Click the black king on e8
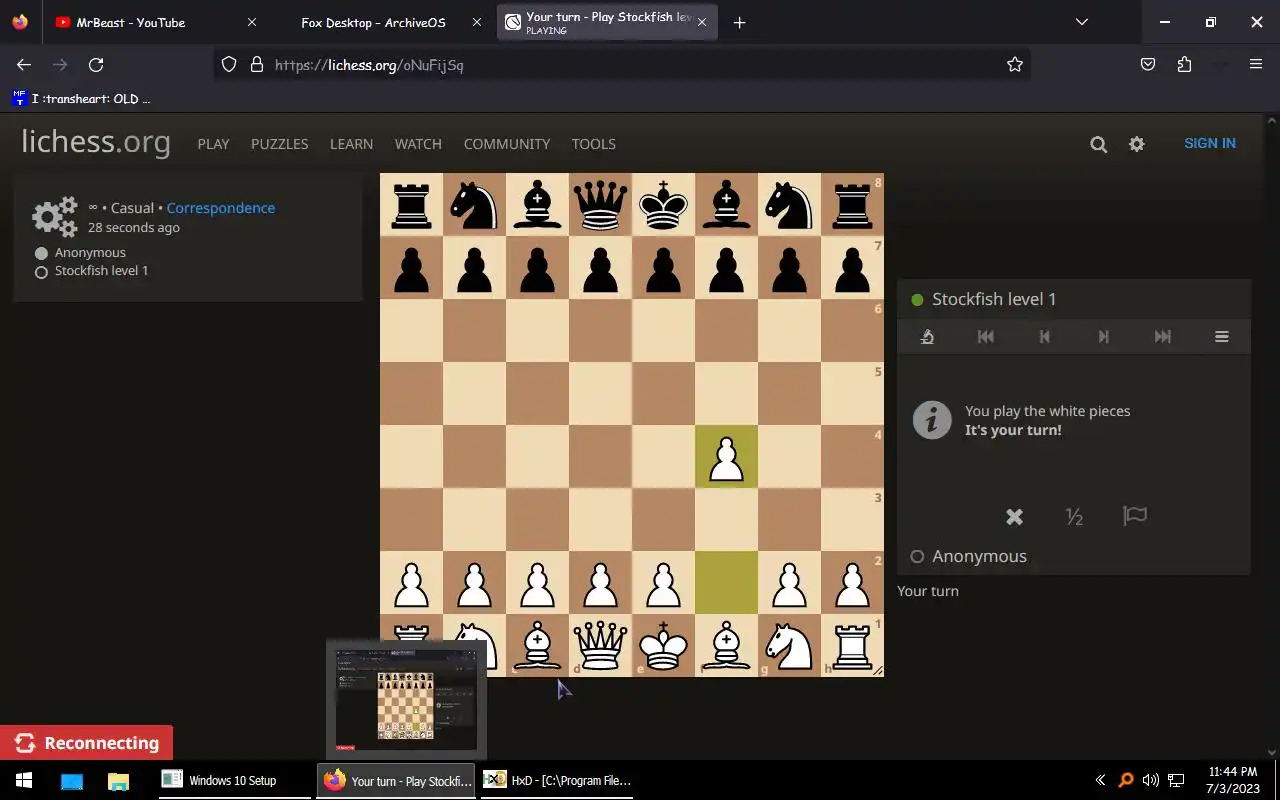1280x800 pixels. pos(663,205)
